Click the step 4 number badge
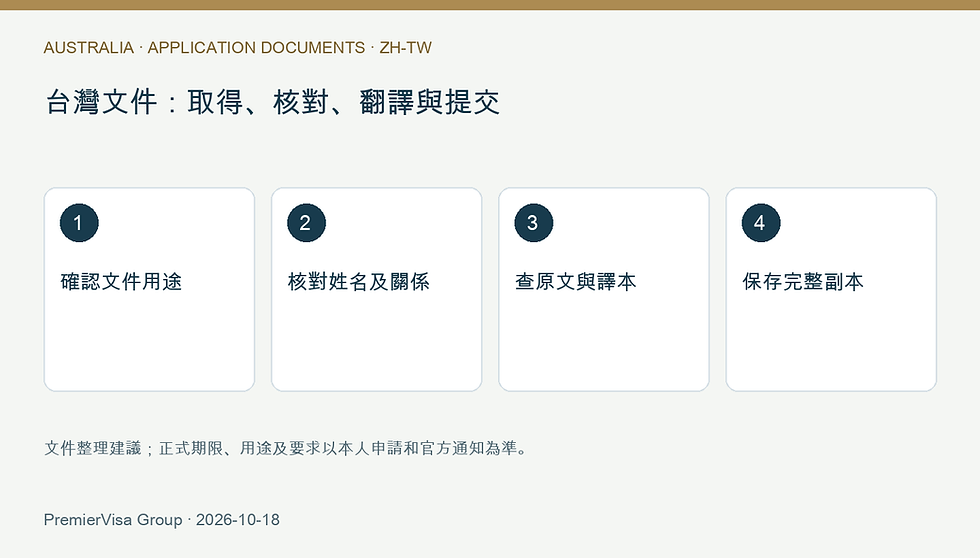The height and width of the screenshot is (558, 980). click(x=761, y=222)
